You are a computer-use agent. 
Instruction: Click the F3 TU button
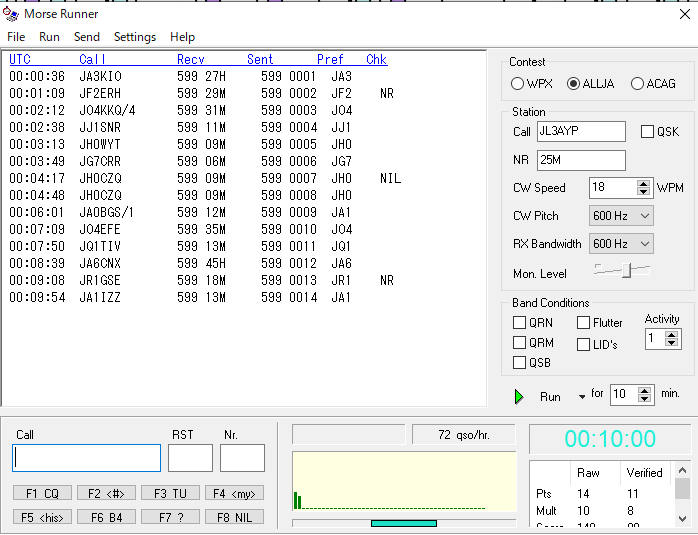pos(170,493)
